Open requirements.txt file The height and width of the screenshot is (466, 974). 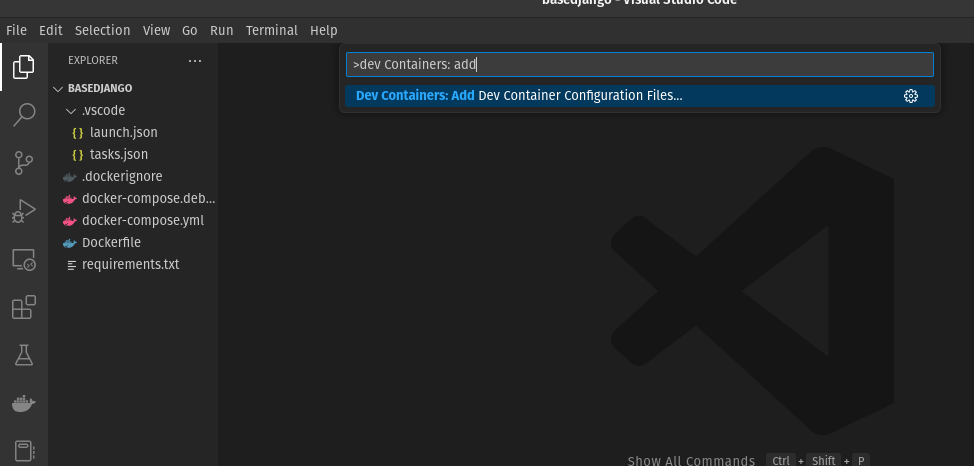[x=130, y=265]
